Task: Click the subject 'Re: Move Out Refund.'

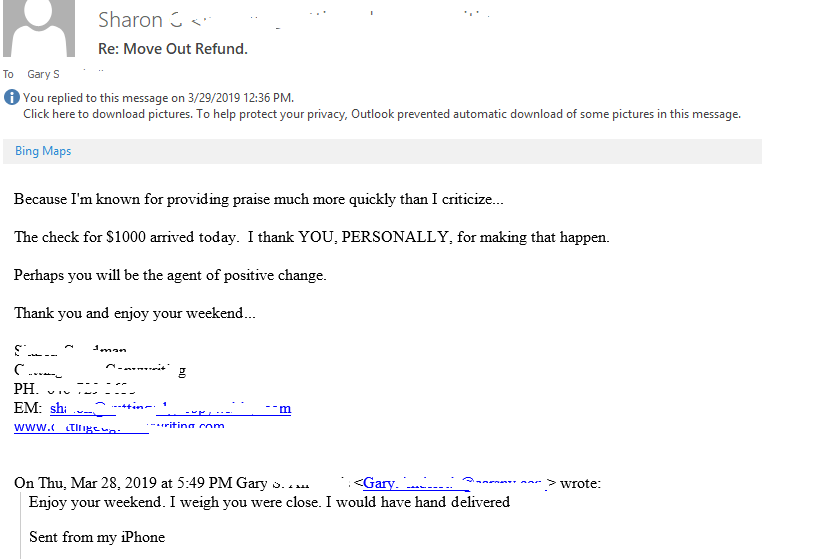Action: click(x=172, y=48)
